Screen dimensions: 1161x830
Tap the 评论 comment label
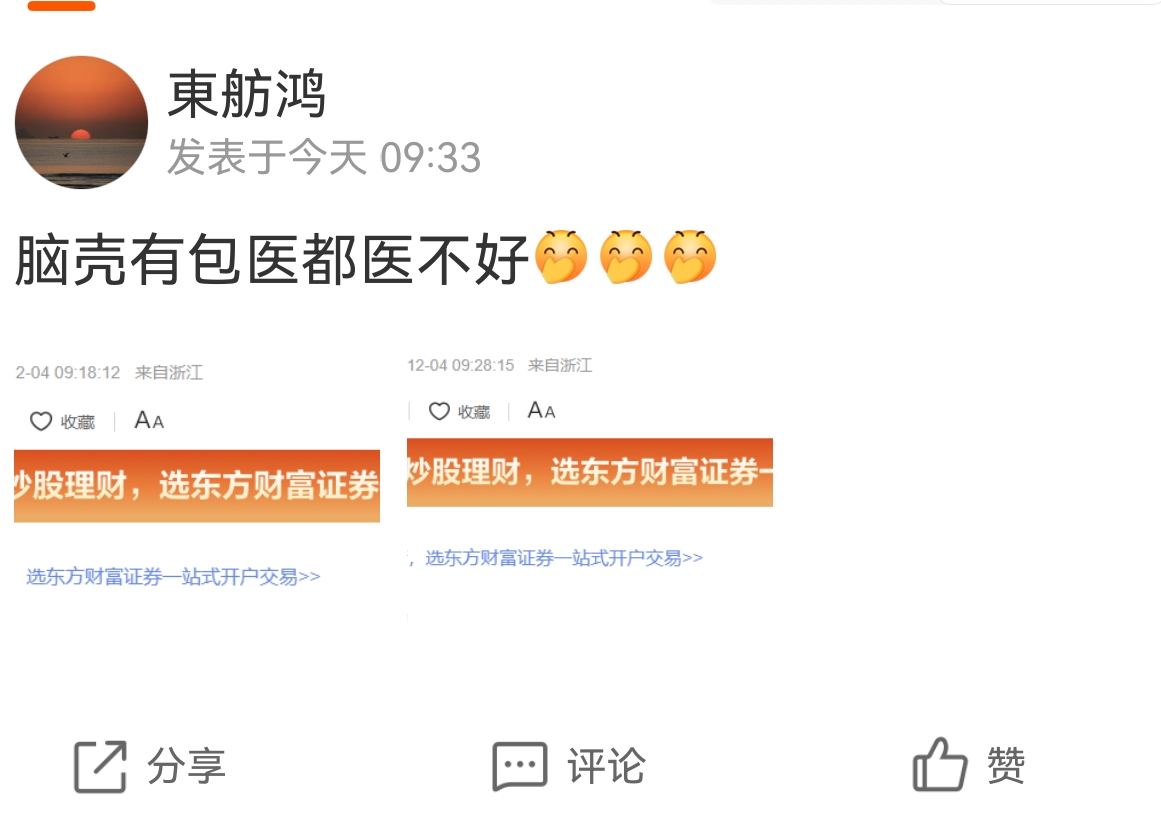tap(606, 766)
